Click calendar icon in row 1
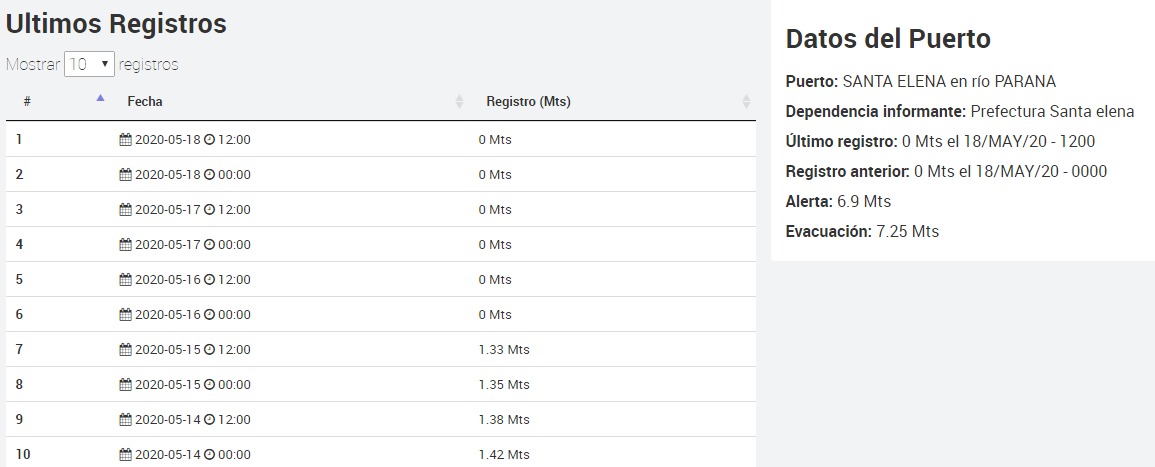Screen dimensions: 1155x467 (x=125, y=140)
